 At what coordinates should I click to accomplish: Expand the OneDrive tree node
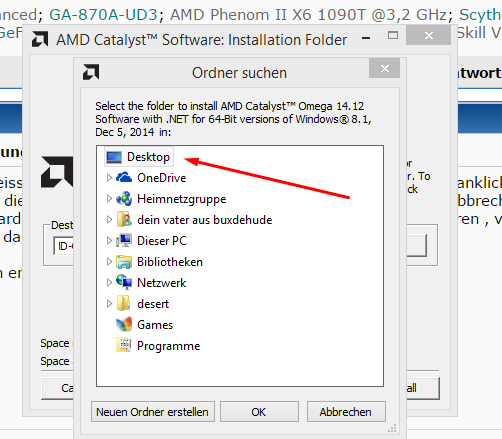click(109, 178)
